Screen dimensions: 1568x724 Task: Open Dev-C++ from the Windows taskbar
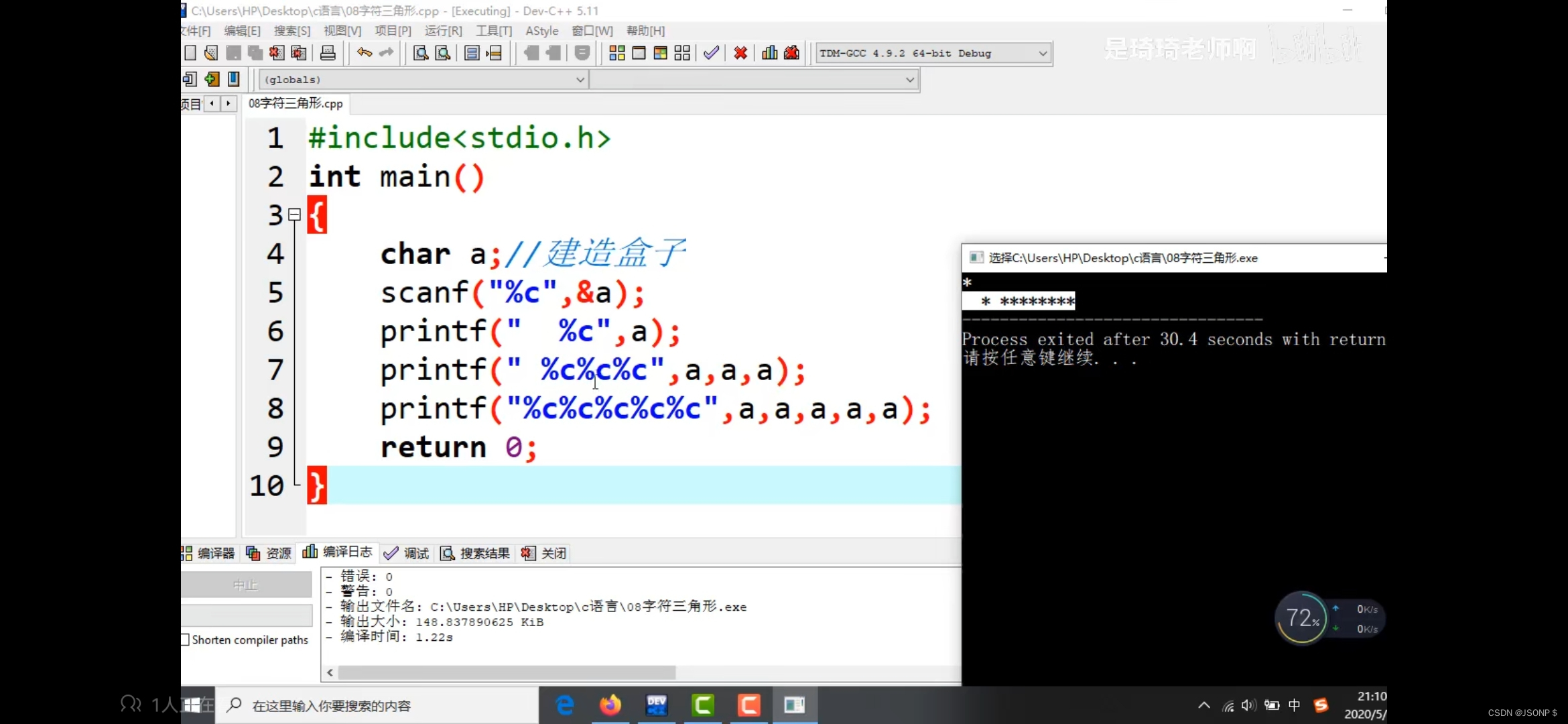pos(656,705)
